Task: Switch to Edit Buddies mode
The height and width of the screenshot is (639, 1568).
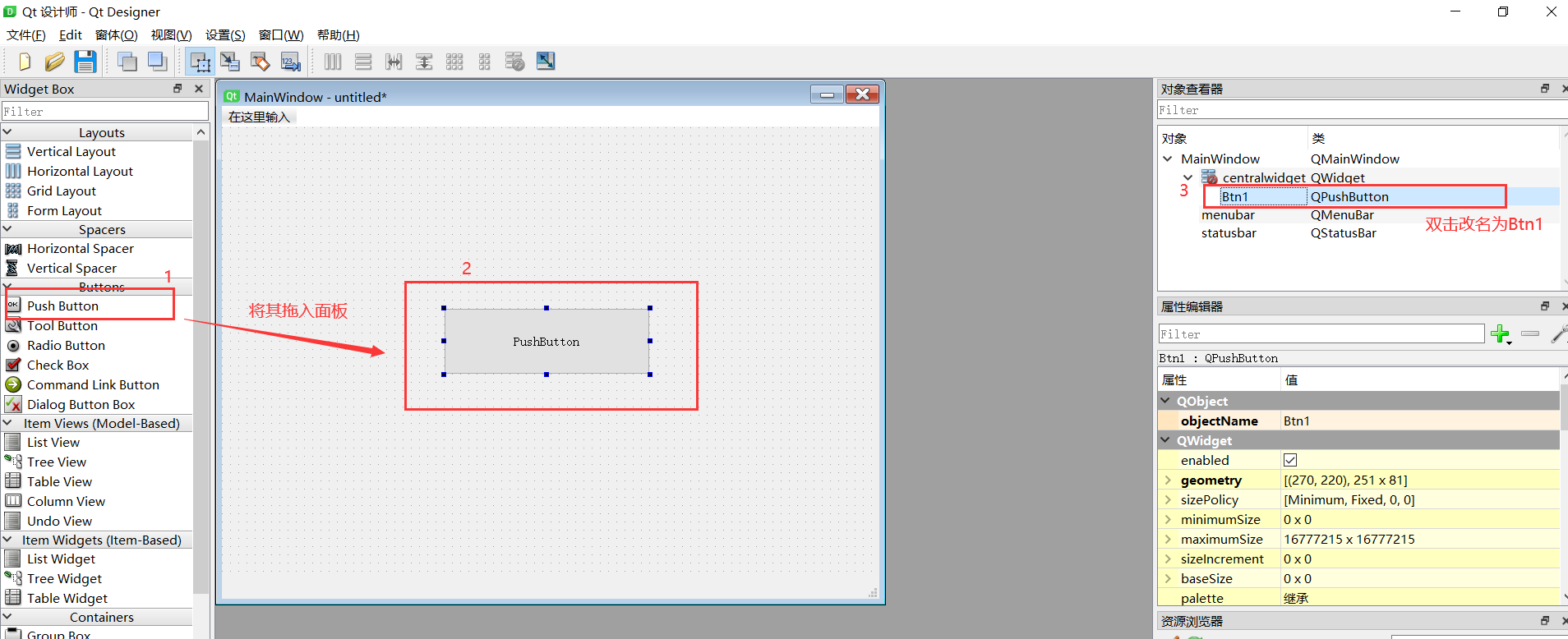Action: pyautogui.click(x=261, y=62)
